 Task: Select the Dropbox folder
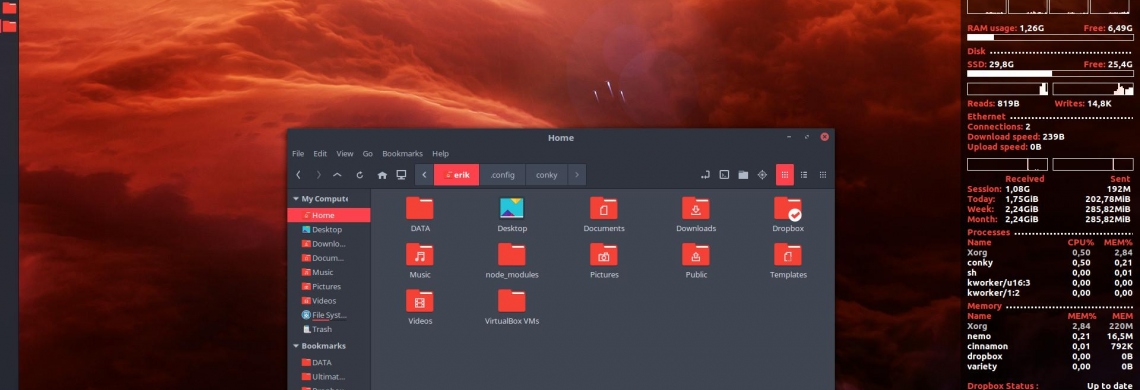788,215
